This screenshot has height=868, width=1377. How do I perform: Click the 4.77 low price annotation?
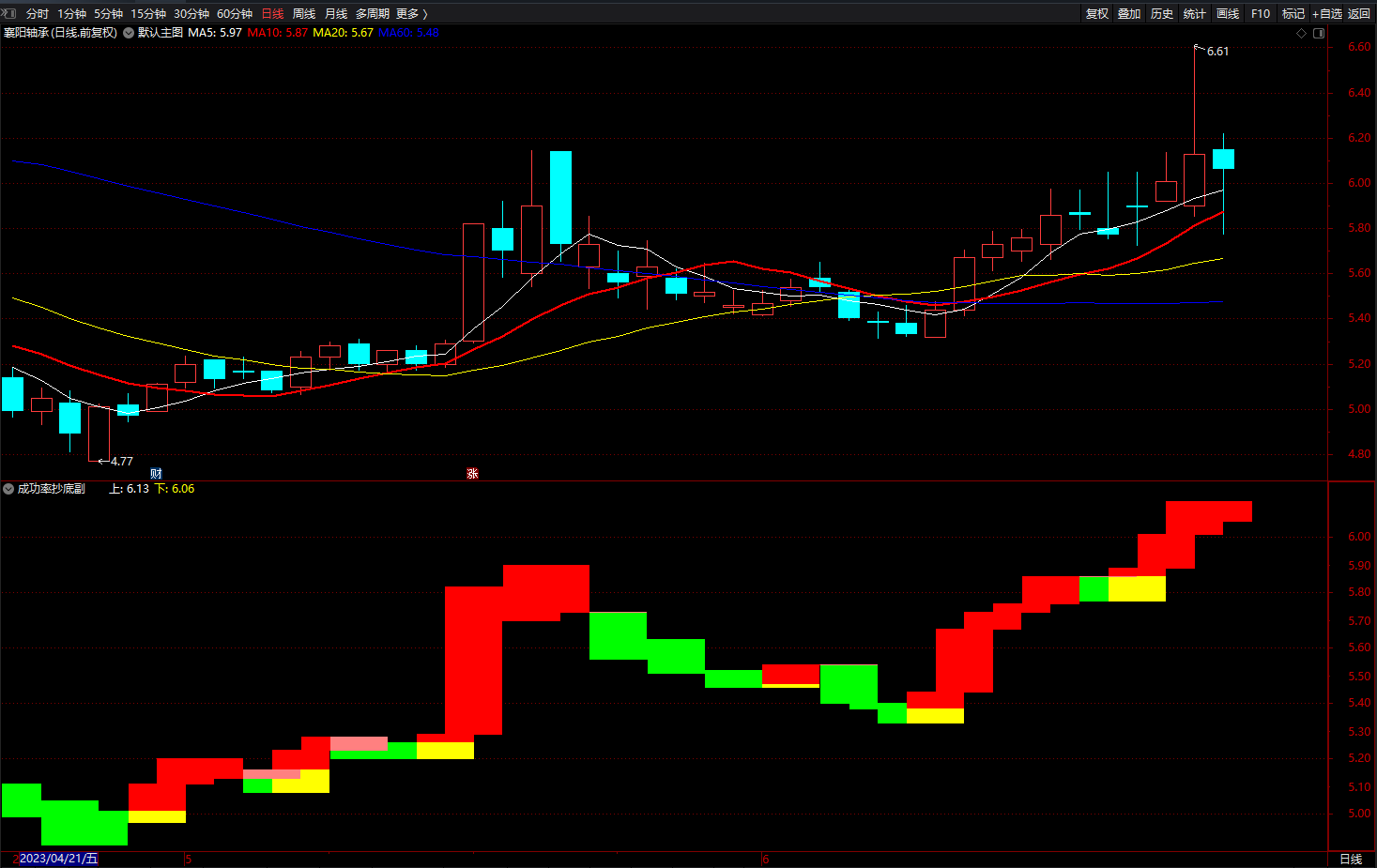122,462
